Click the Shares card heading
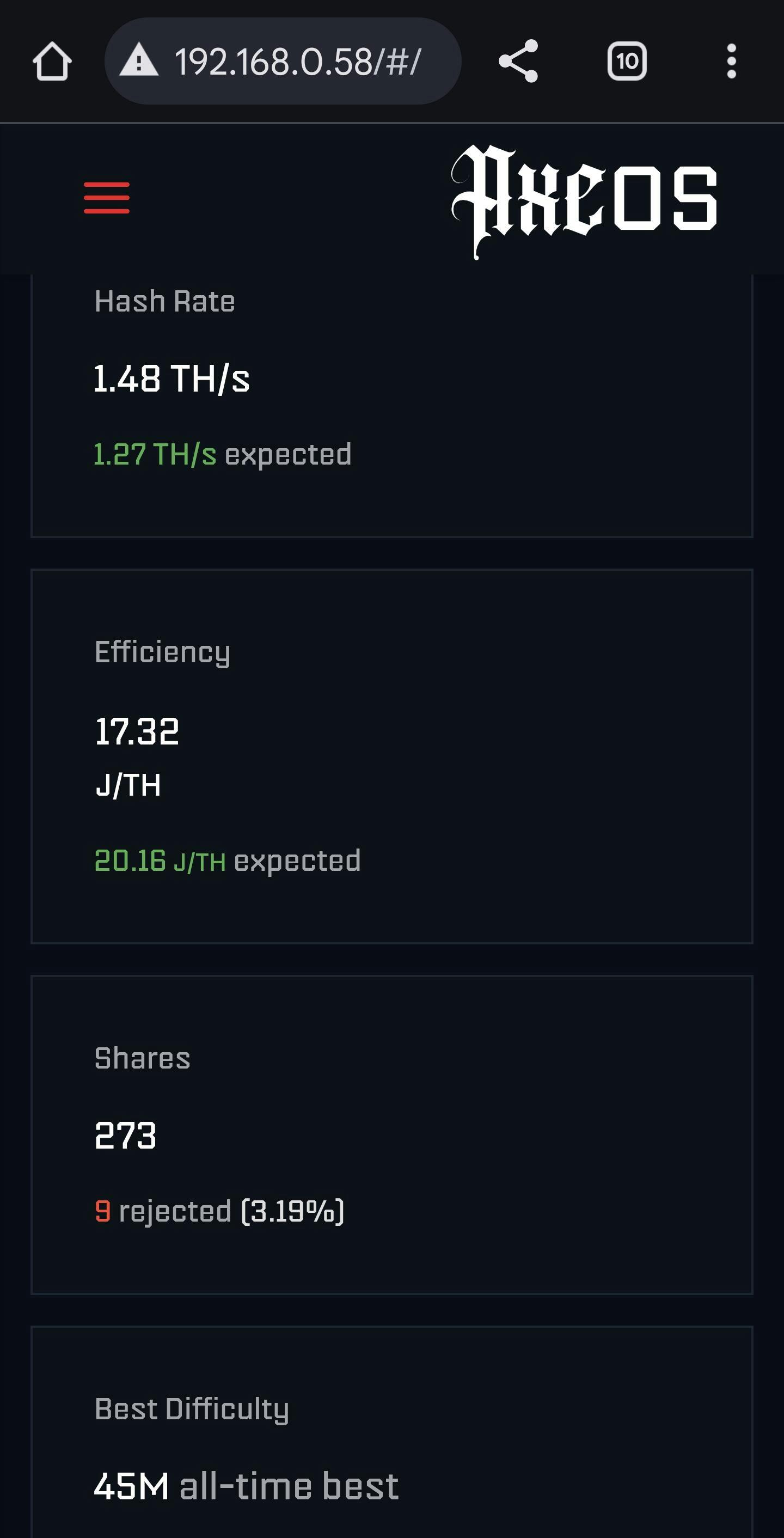784x1538 pixels. tap(143, 1059)
